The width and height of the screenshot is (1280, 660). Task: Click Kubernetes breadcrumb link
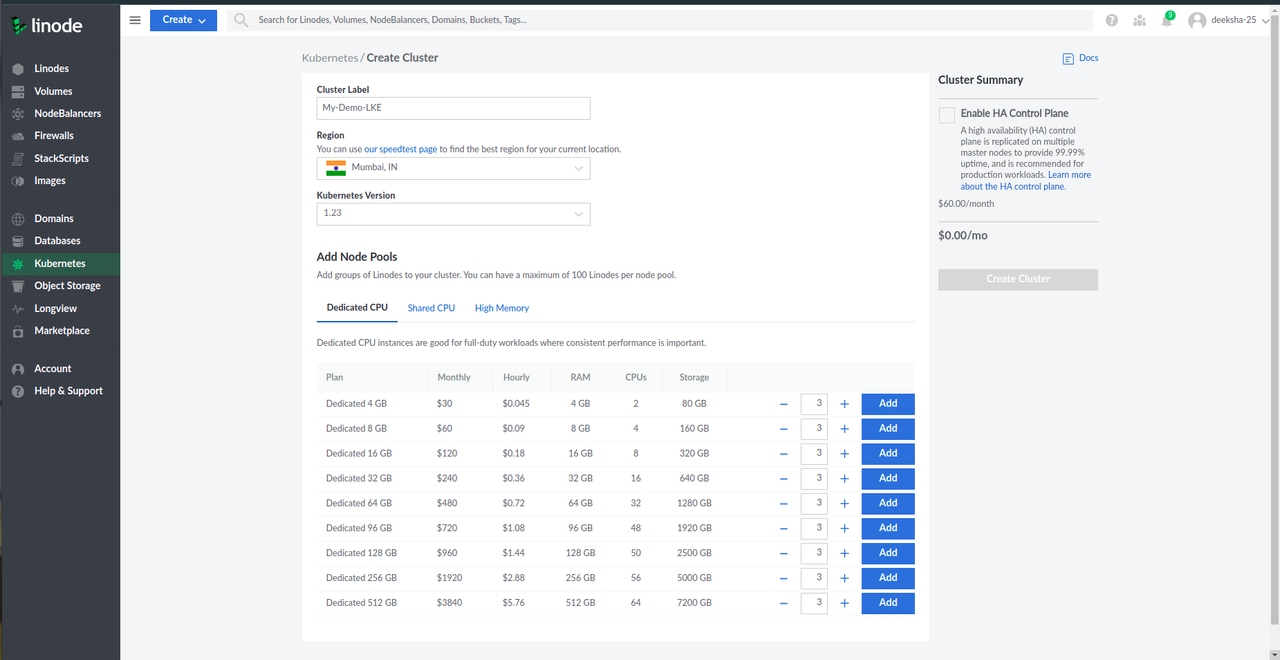[330, 58]
